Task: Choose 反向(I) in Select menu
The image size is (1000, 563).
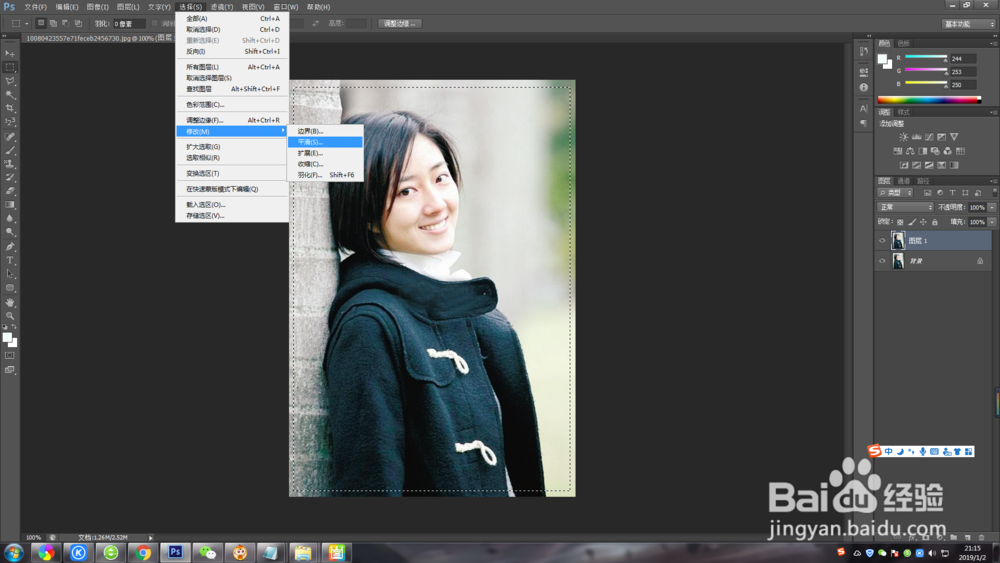Action: pos(232,51)
